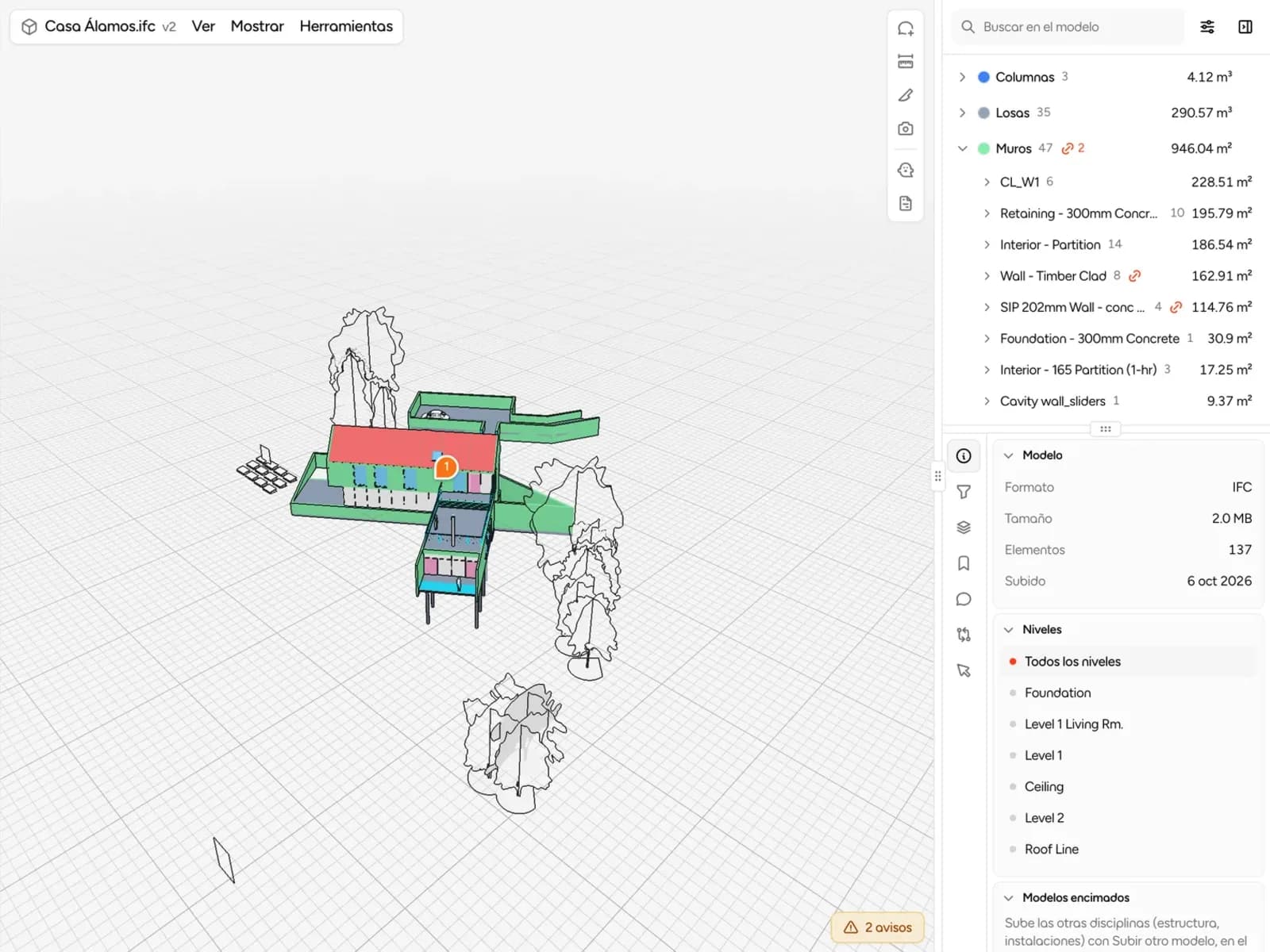Viewport: 1270px width, 952px height.
Task: Open the Mostrar menu
Action: 257,26
